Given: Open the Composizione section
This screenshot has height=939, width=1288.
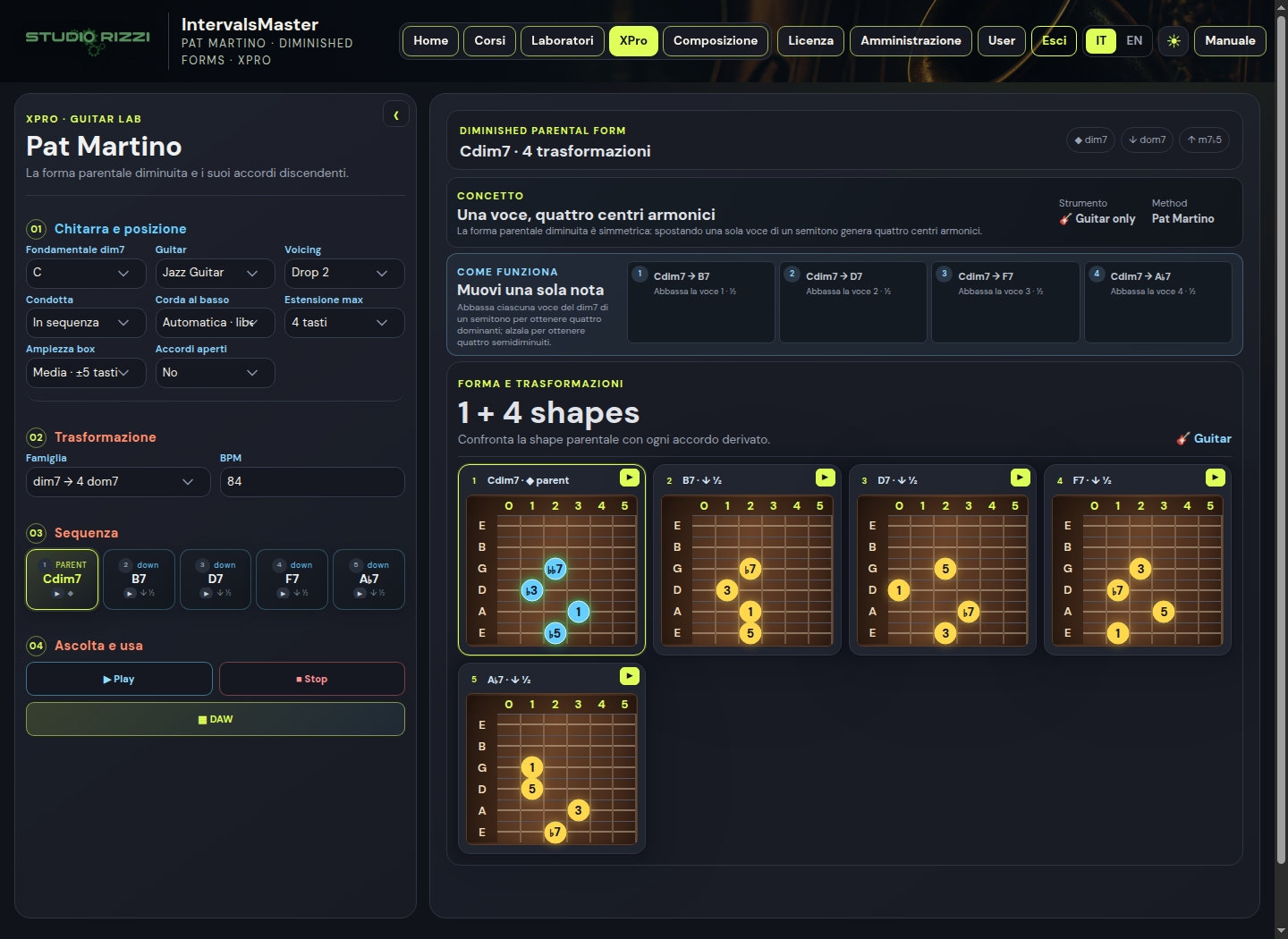Looking at the screenshot, I should [x=716, y=41].
